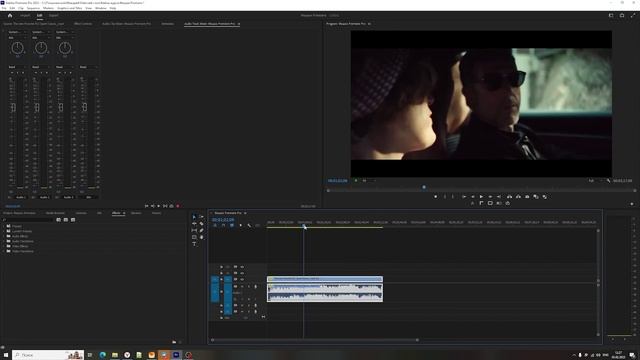Screen dimensions: 640x360
Task: Toggle nest sequence insert button in timeline
Action: [215, 225]
